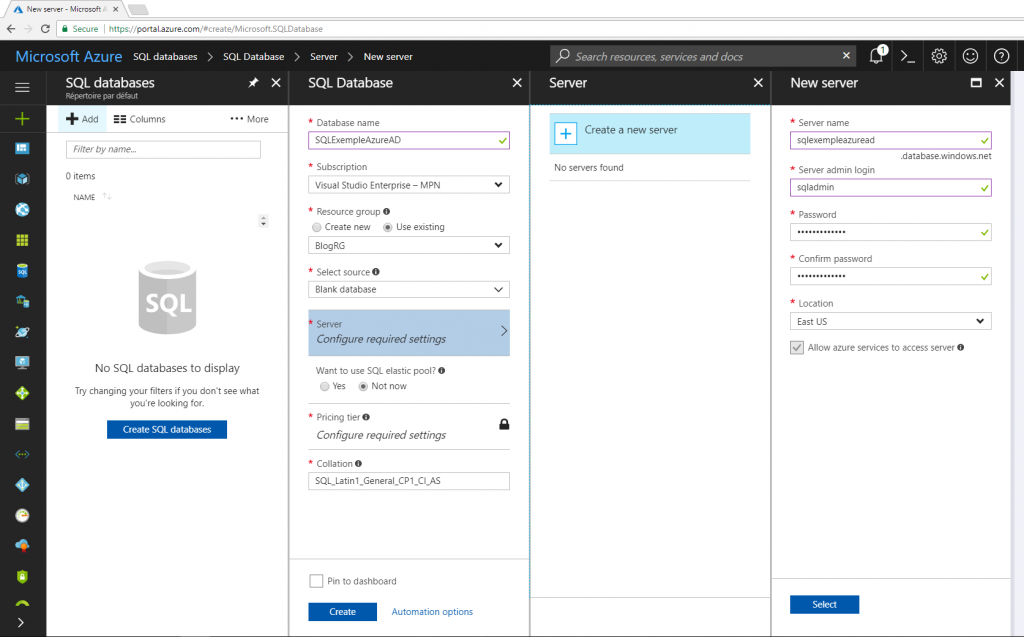The image size is (1024, 637).
Task: Click the Pricing tier lock icon
Action: [504, 424]
